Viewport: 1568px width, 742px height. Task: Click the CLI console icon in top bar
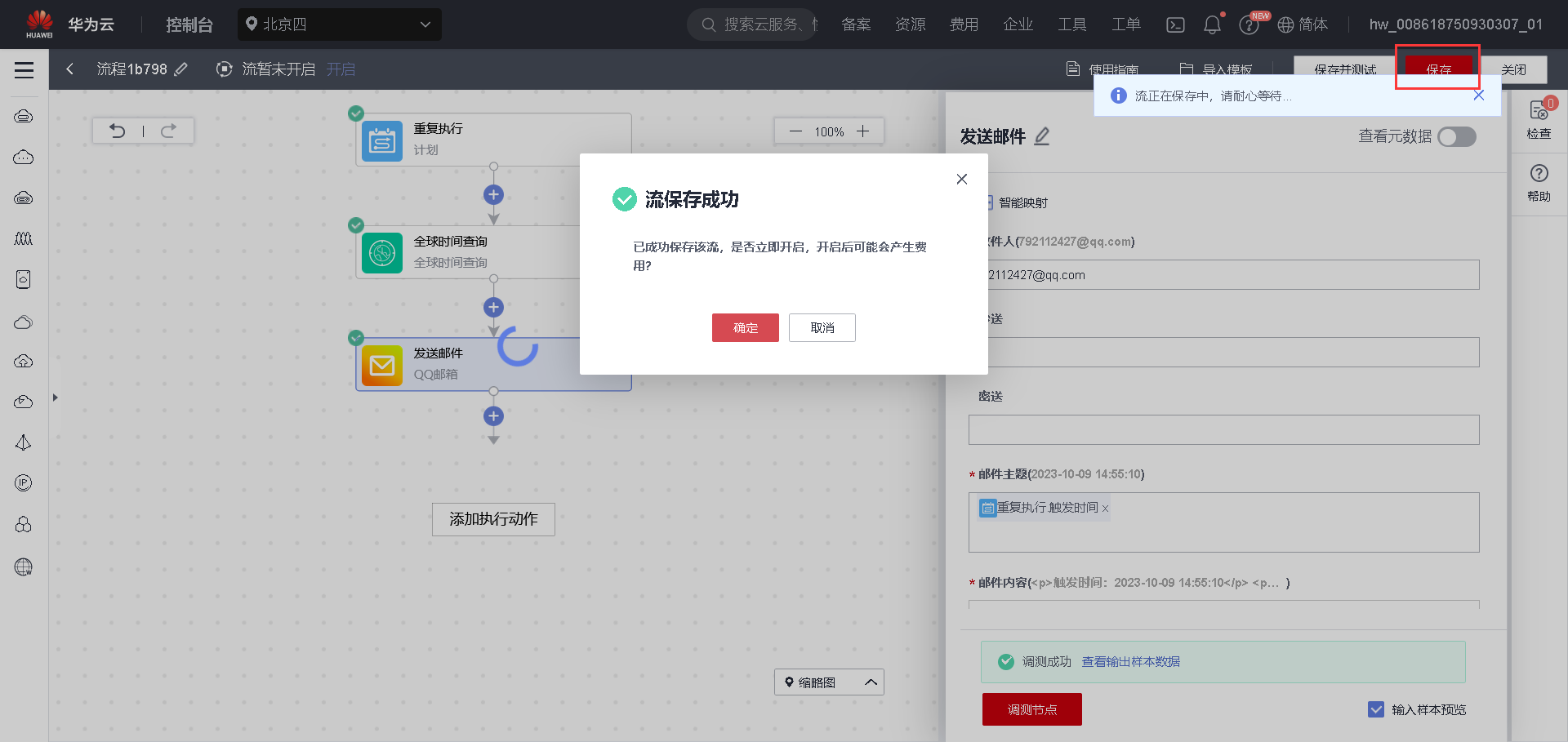click(x=1175, y=24)
